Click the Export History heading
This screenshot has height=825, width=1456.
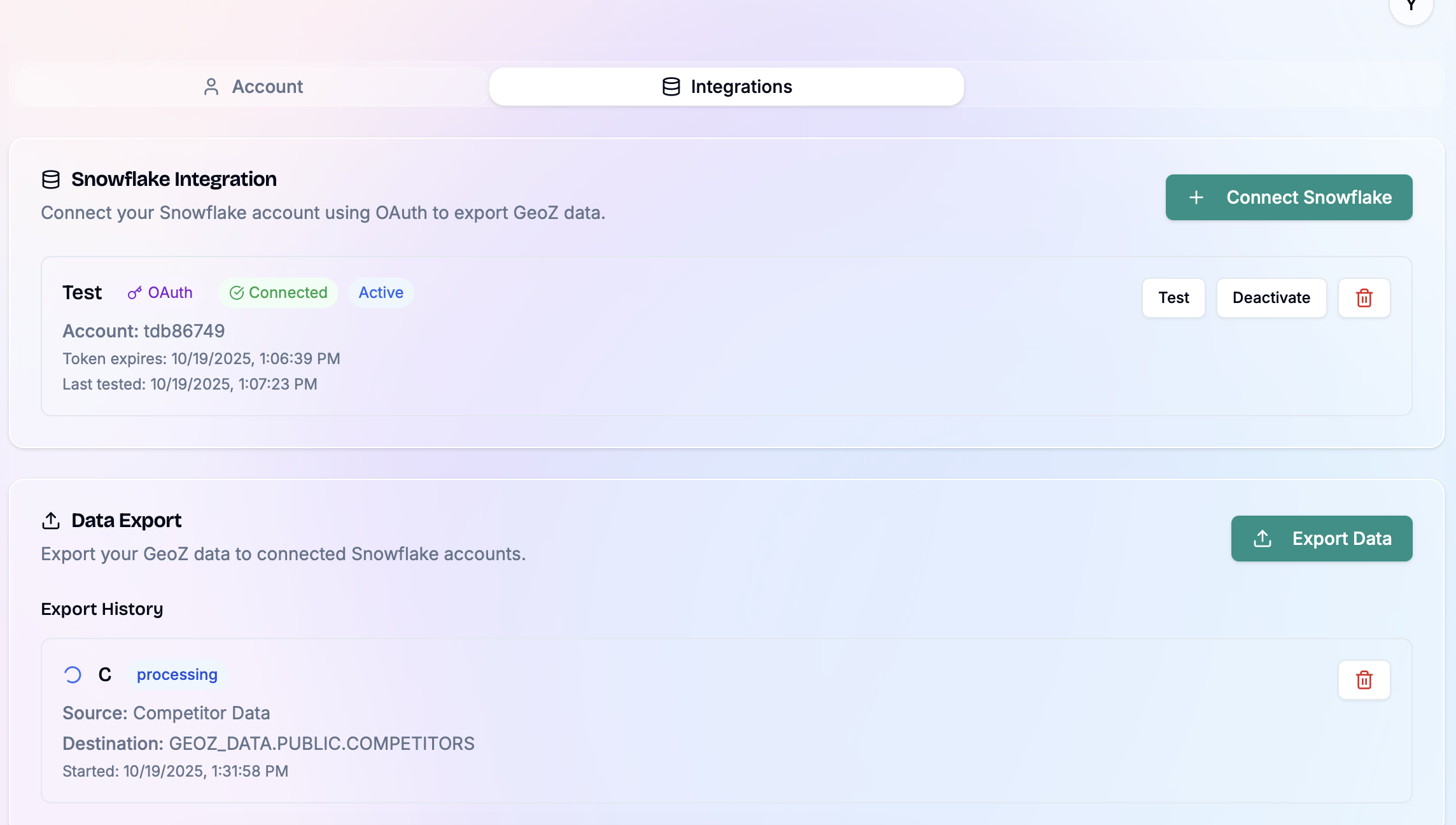pos(102,609)
